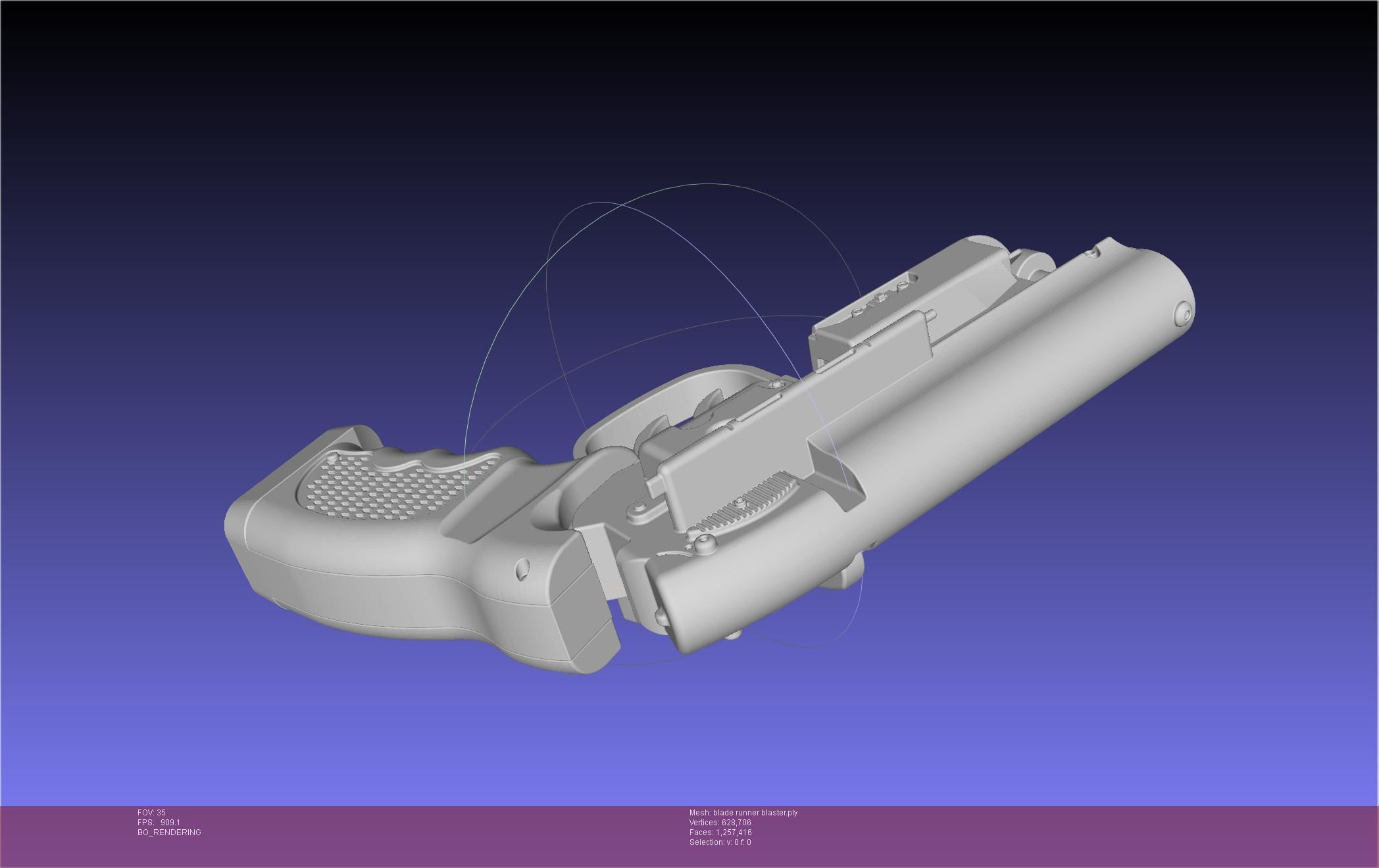The image size is (1379, 868).
Task: Click "Mesh: blade runner blaster.ply" text
Action: (x=743, y=813)
